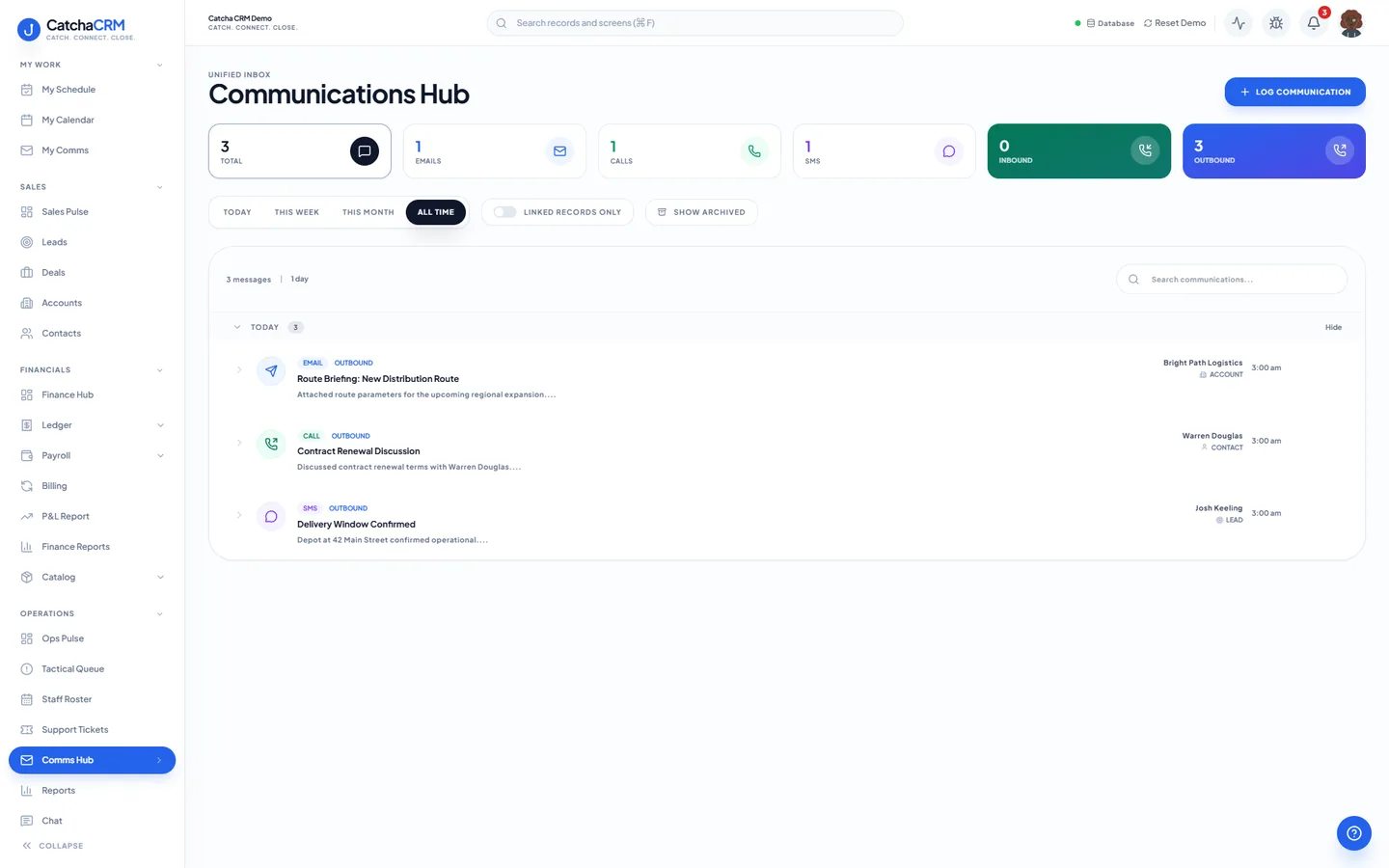Open the notifications bell
This screenshot has width=1389, height=868.
pyautogui.click(x=1314, y=23)
